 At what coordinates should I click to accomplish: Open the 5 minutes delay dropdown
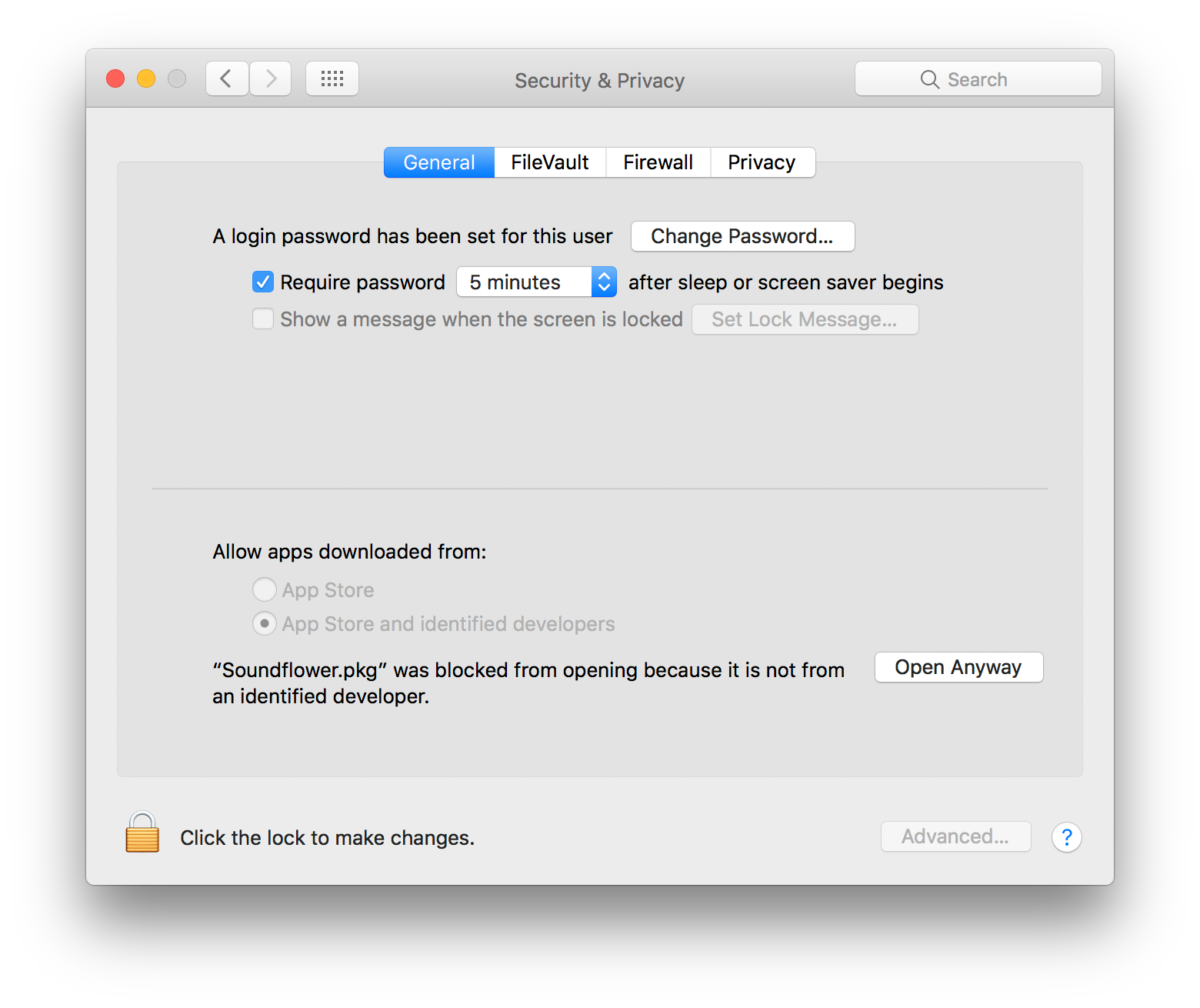point(536,282)
